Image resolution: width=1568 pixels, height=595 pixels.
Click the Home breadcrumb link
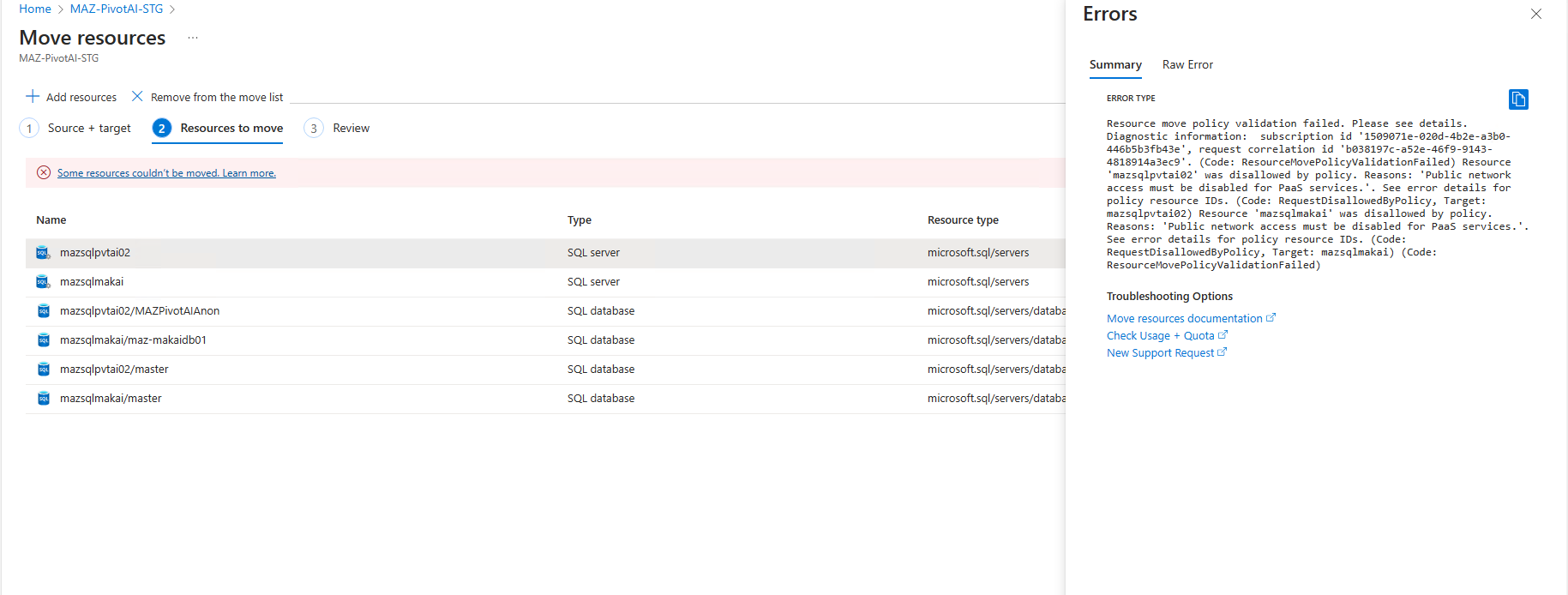[x=35, y=9]
